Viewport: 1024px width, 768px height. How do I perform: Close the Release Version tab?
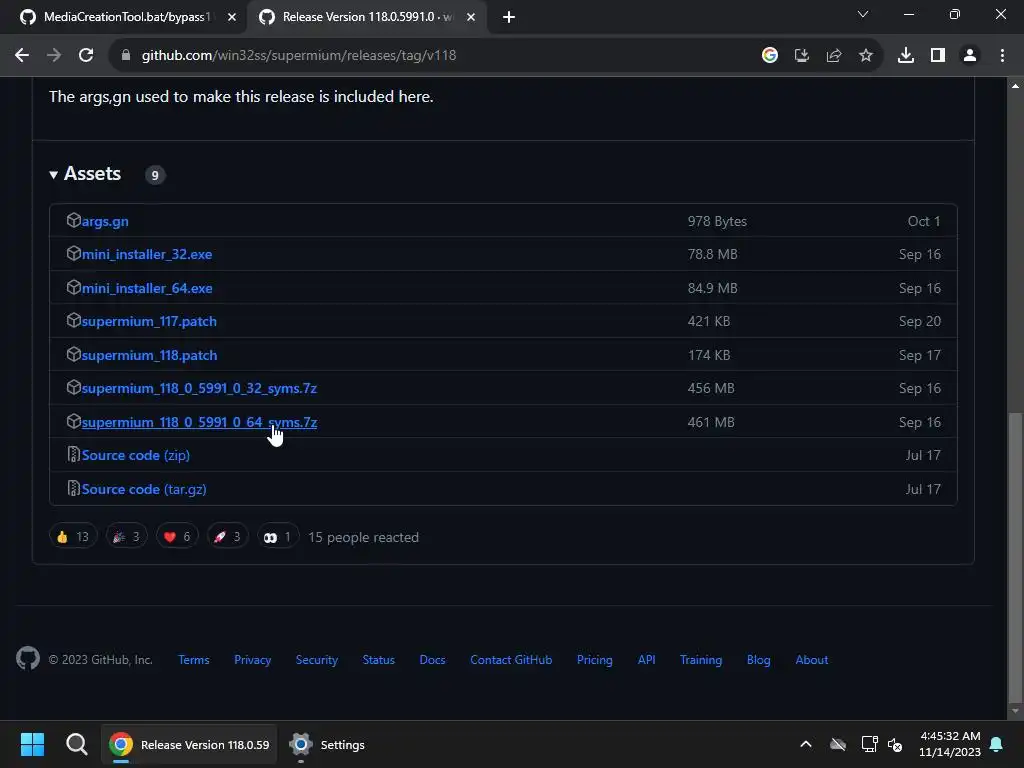pyautogui.click(x=471, y=17)
